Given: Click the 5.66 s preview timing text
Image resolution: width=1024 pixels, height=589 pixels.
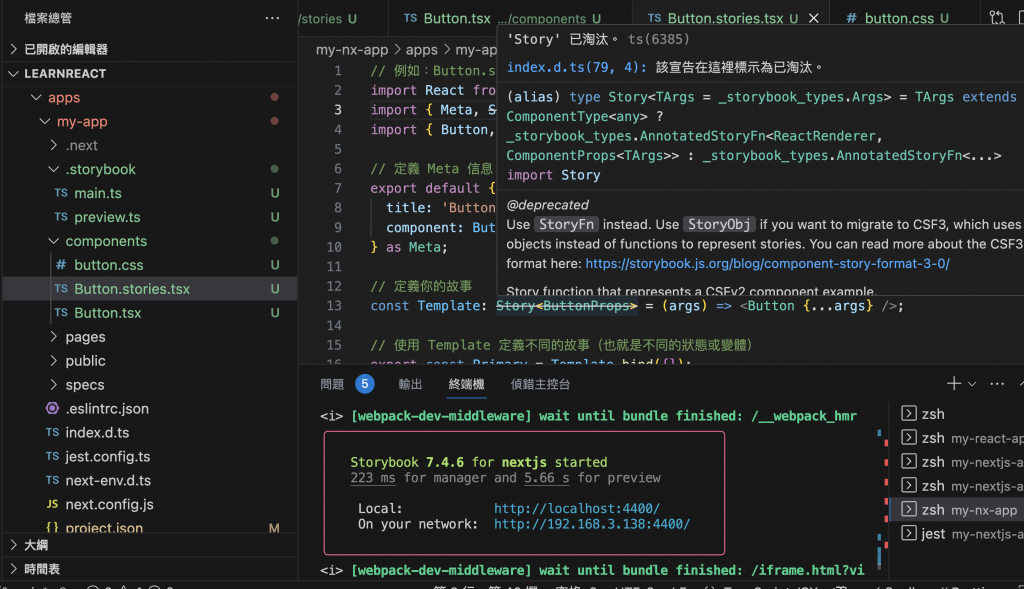Looking at the screenshot, I should coord(546,478).
